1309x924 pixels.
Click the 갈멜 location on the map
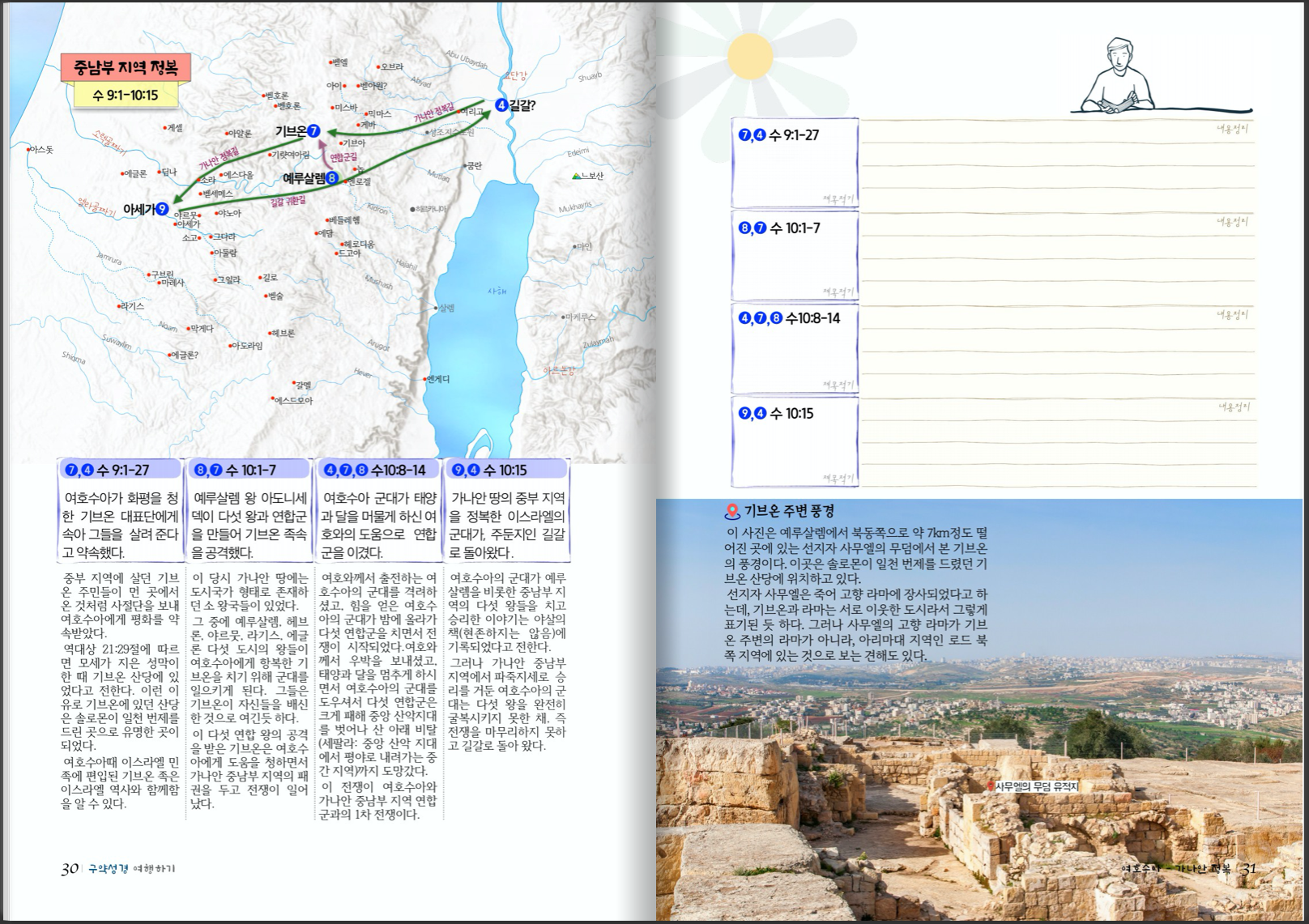pos(302,385)
